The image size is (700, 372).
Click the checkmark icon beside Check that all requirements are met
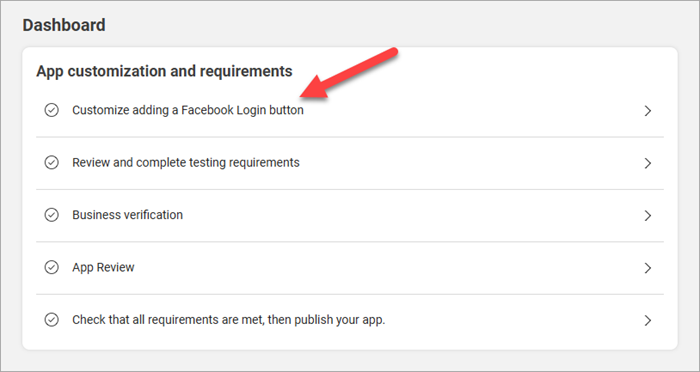point(51,320)
